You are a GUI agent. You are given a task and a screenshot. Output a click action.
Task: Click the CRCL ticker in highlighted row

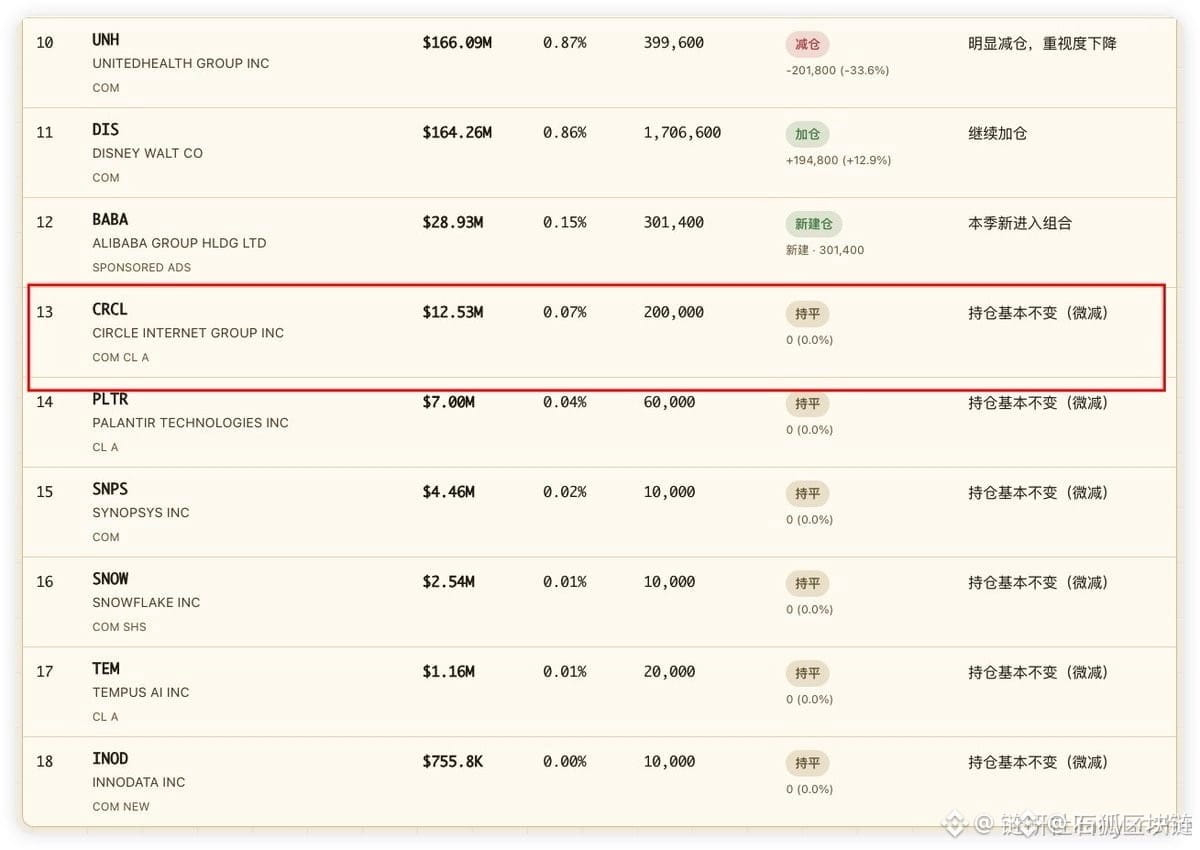click(x=110, y=310)
